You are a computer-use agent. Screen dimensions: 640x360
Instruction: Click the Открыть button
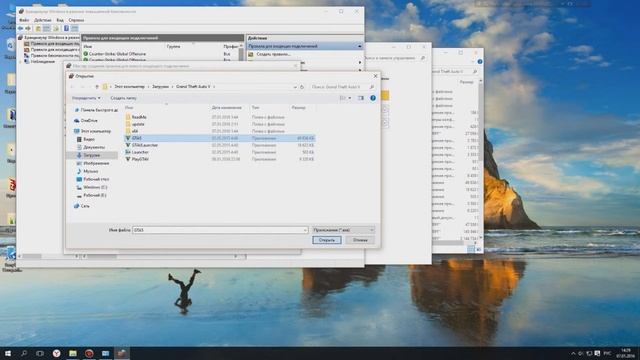pyautogui.click(x=327, y=240)
